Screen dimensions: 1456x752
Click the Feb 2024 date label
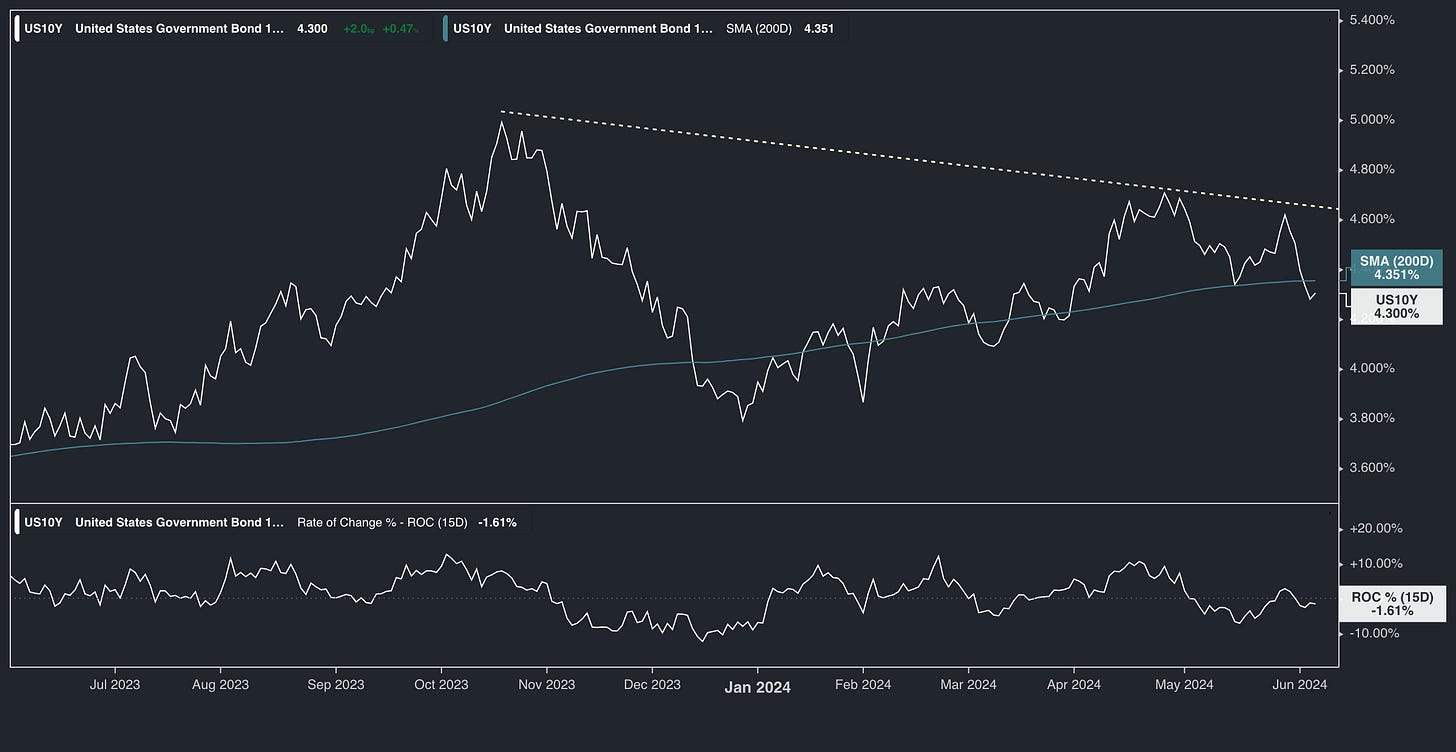[863, 685]
